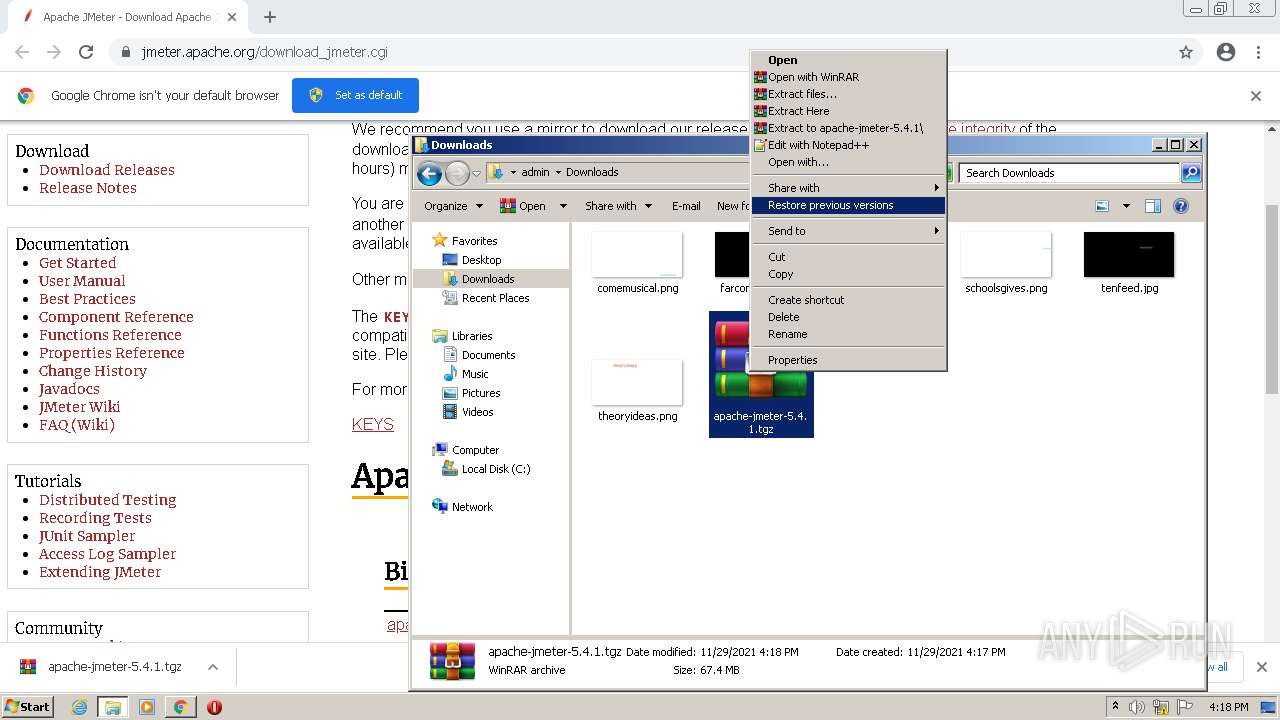This screenshot has height=720, width=1280.
Task: Open Internet Explorer from taskbar
Action: (x=80, y=707)
